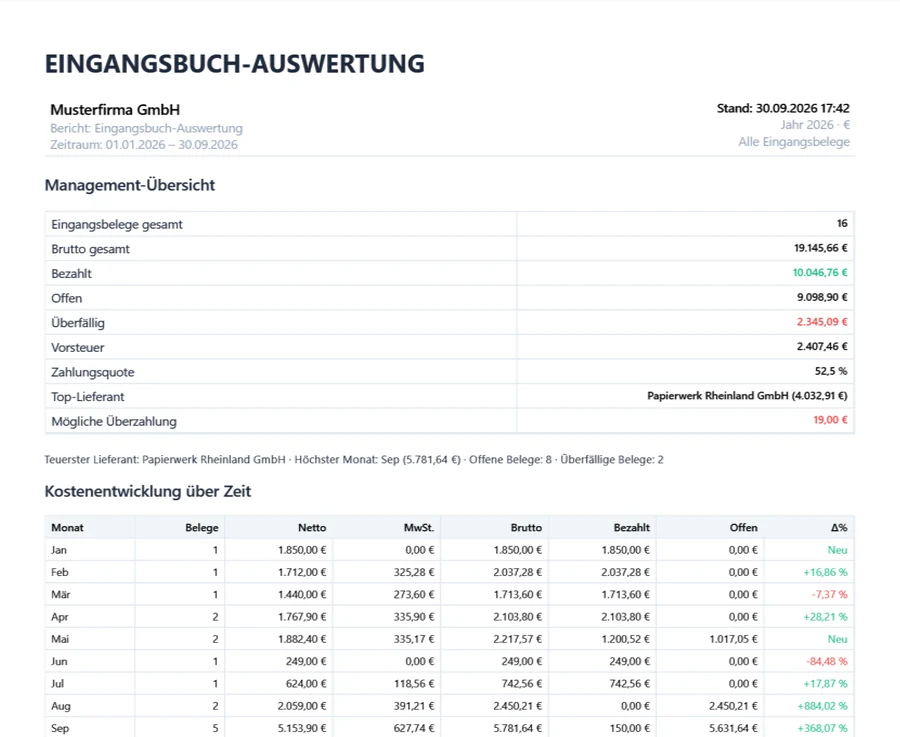
Task: Click the Belege column header
Action: [201, 527]
